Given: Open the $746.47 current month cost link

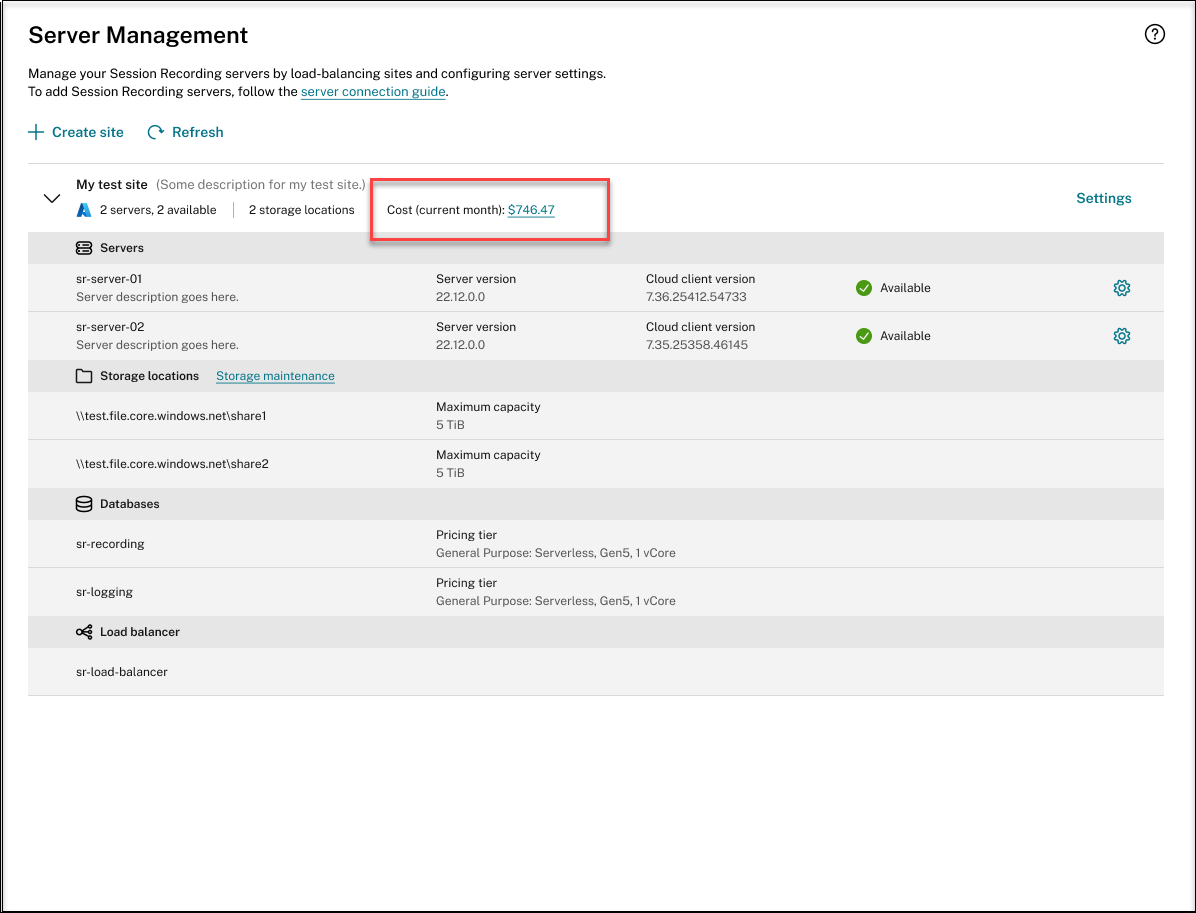Looking at the screenshot, I should click(x=531, y=210).
